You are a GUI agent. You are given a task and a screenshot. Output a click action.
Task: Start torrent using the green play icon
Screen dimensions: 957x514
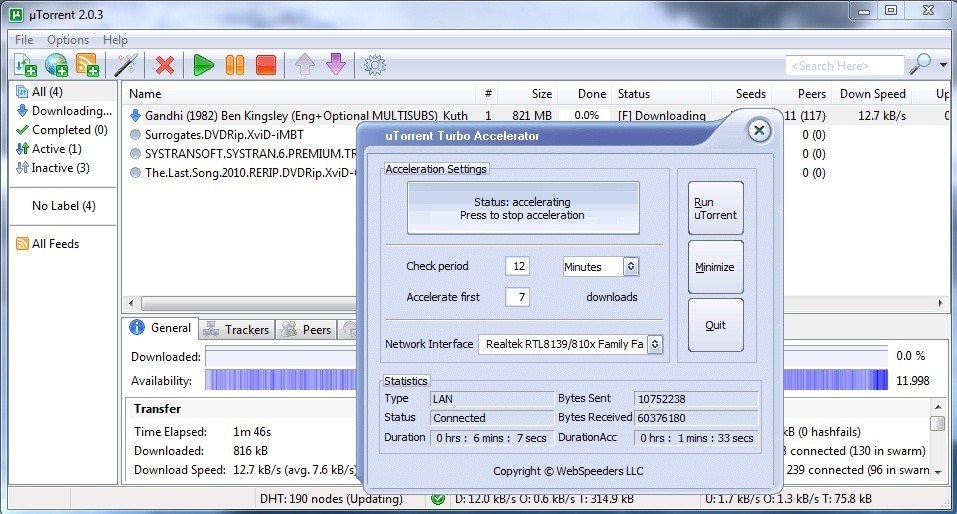click(x=204, y=65)
